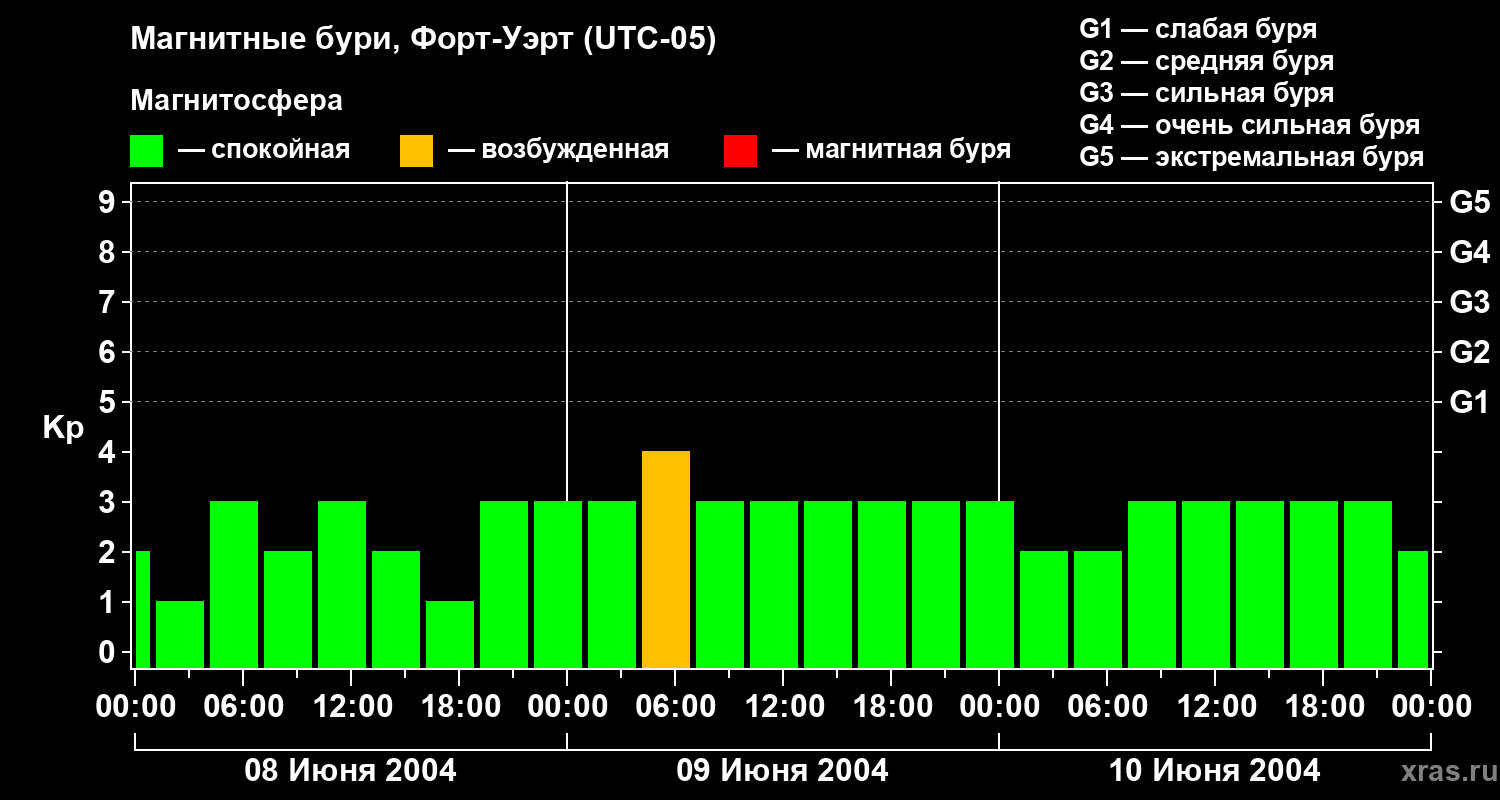Click the rightmost '00:00' time label

pyautogui.click(x=1430, y=706)
